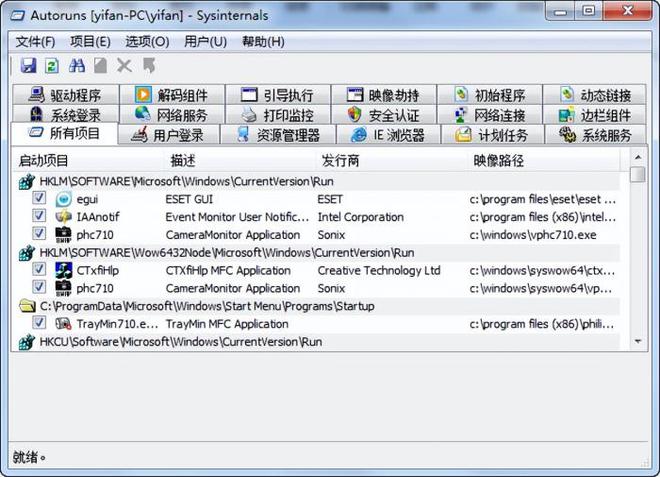Open the 项目(E) menu

coord(90,42)
